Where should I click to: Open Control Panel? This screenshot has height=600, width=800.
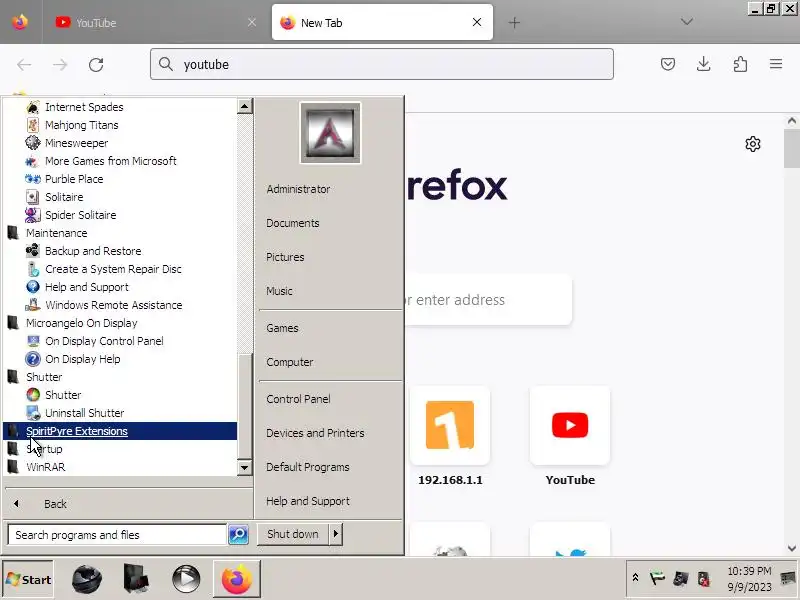pos(298,399)
